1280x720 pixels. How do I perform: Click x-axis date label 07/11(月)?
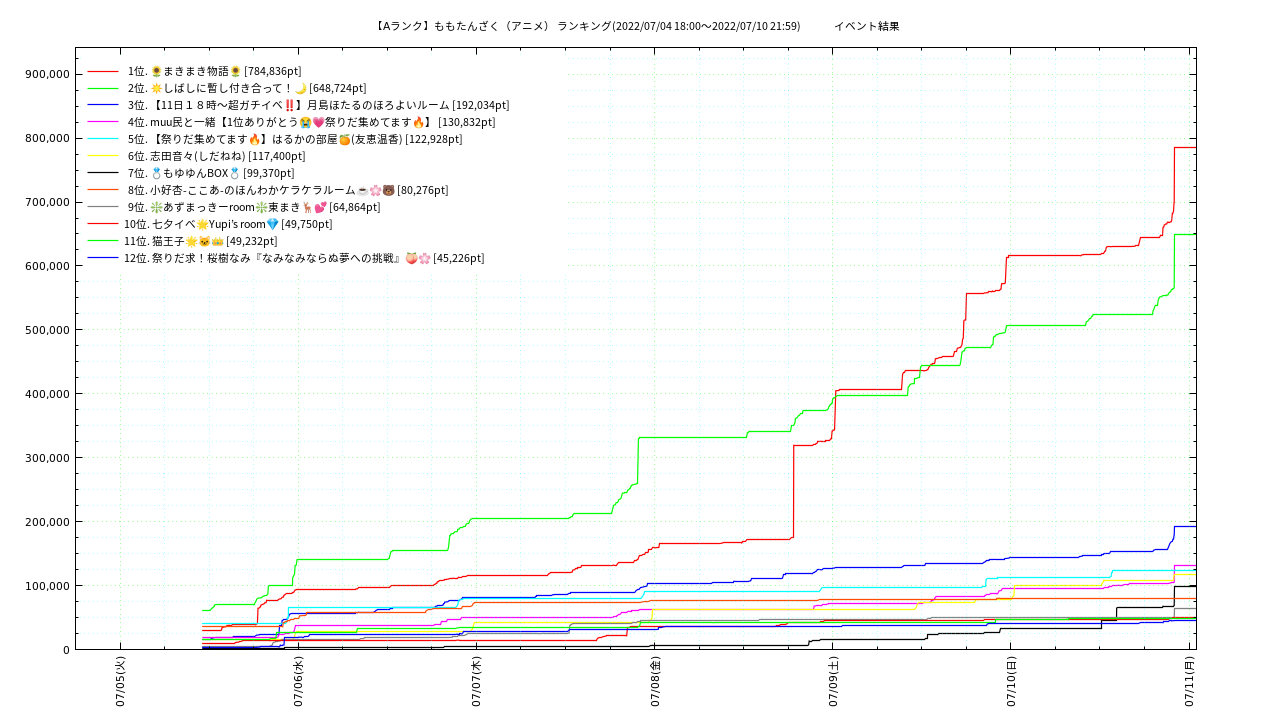point(1189,682)
